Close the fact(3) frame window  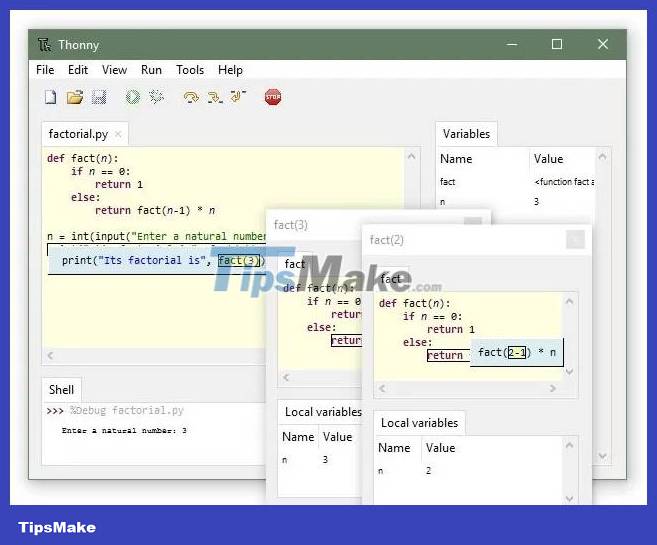pos(473,221)
